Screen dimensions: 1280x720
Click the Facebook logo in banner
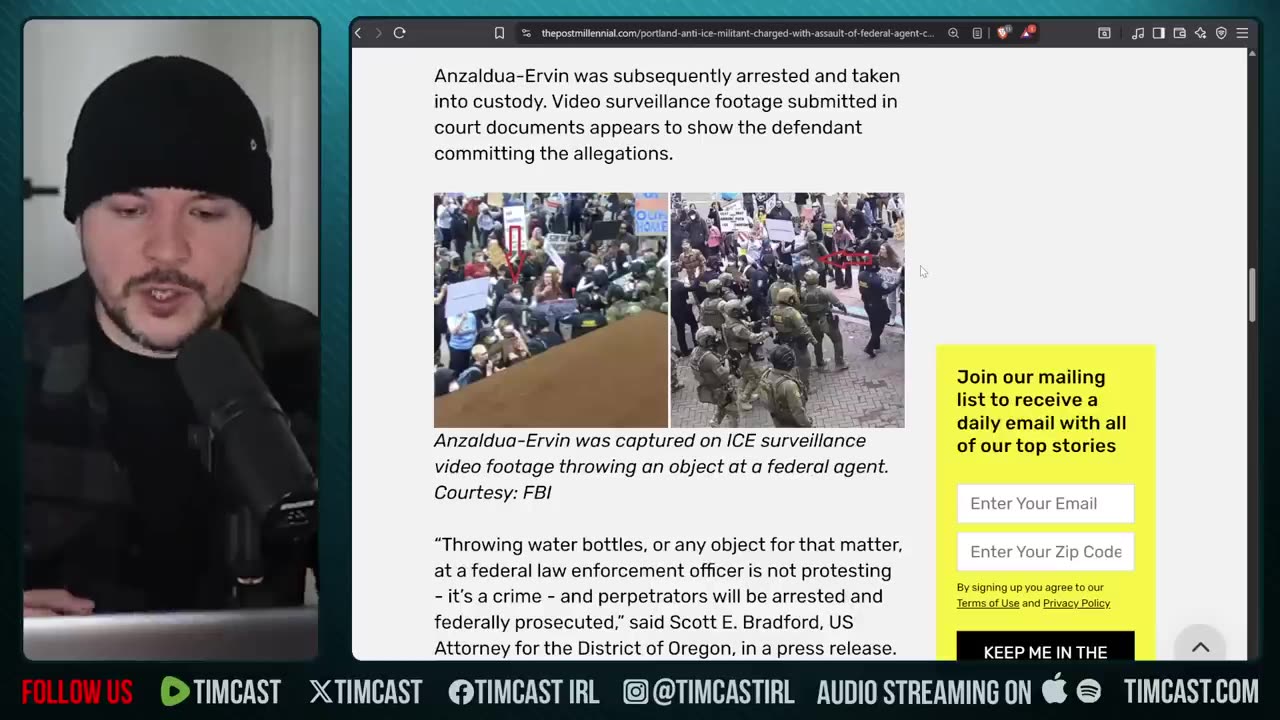pos(461,691)
